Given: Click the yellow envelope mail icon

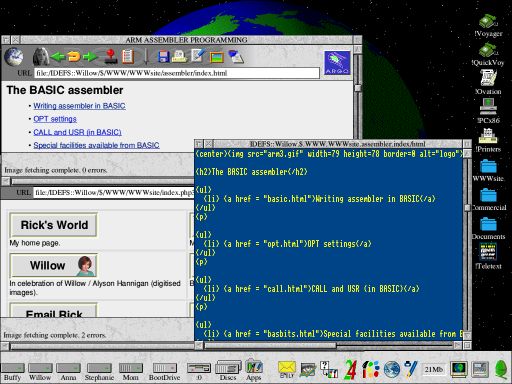Looking at the screenshot, I should [287, 369].
